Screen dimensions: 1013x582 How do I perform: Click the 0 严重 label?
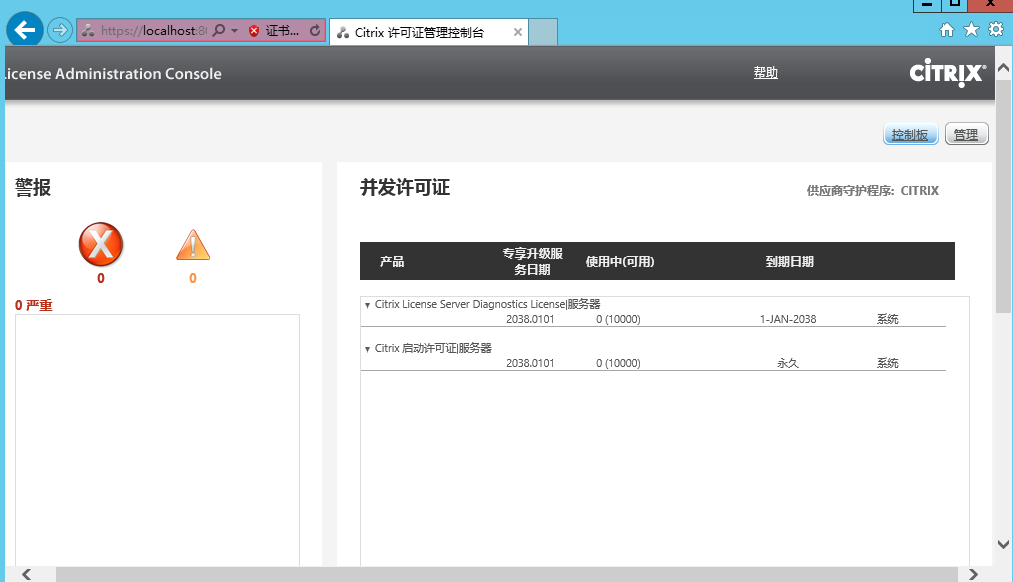coord(34,305)
